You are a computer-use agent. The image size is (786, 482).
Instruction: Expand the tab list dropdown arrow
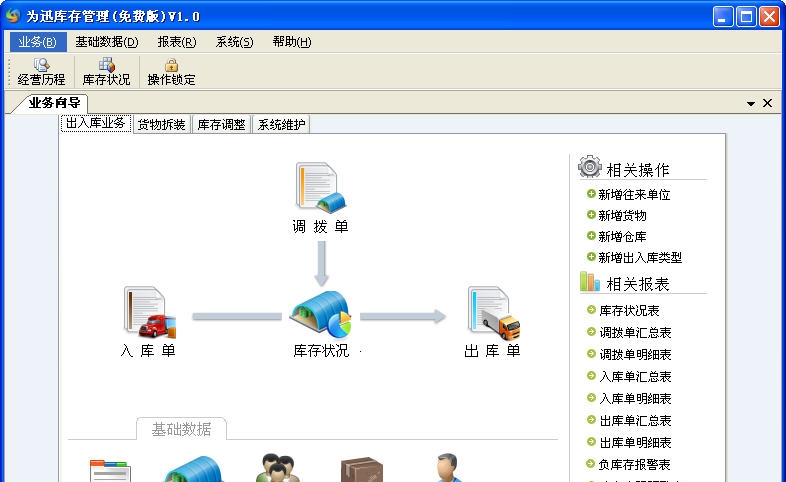click(x=751, y=103)
